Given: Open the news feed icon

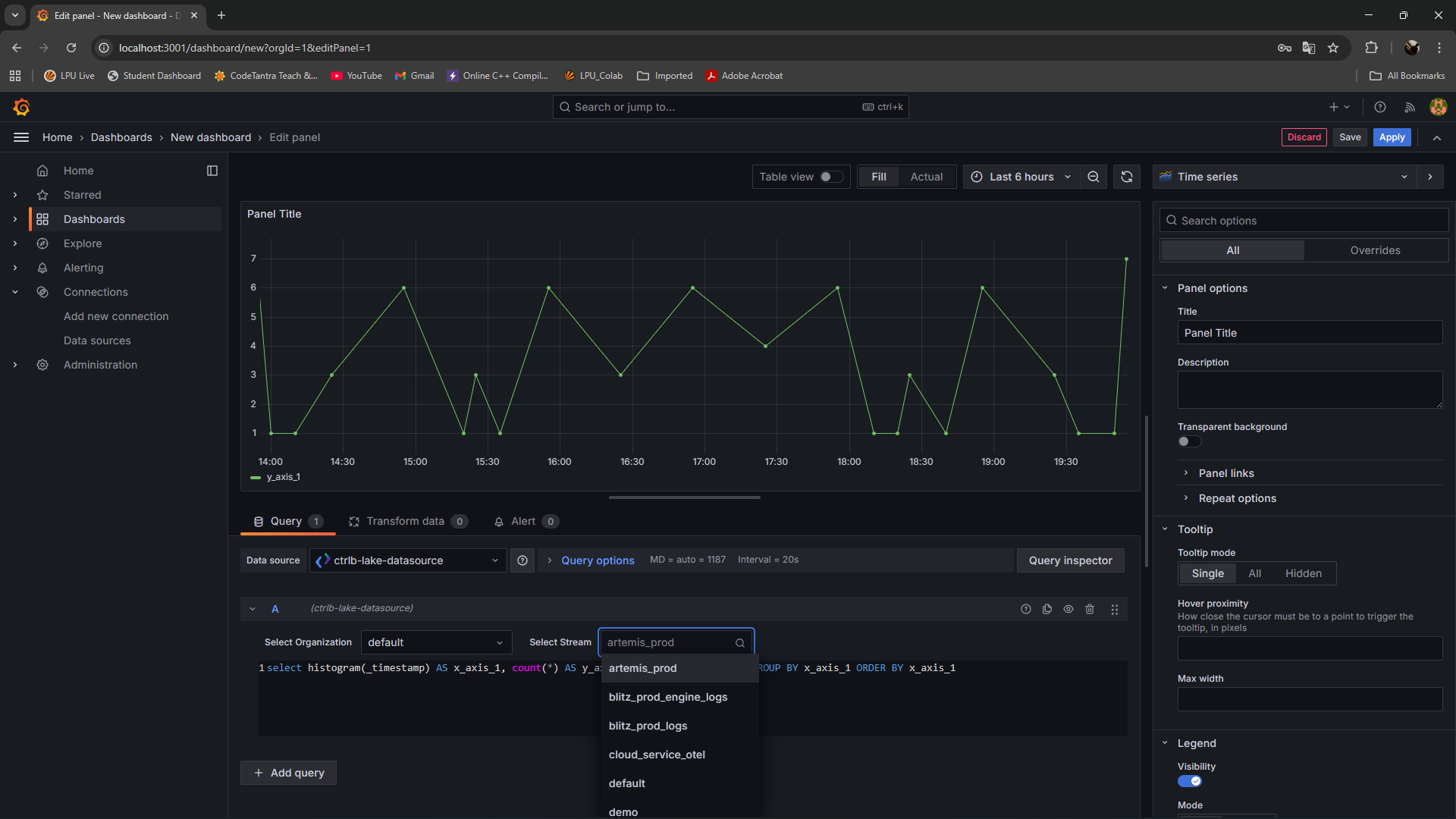Looking at the screenshot, I should point(1410,107).
